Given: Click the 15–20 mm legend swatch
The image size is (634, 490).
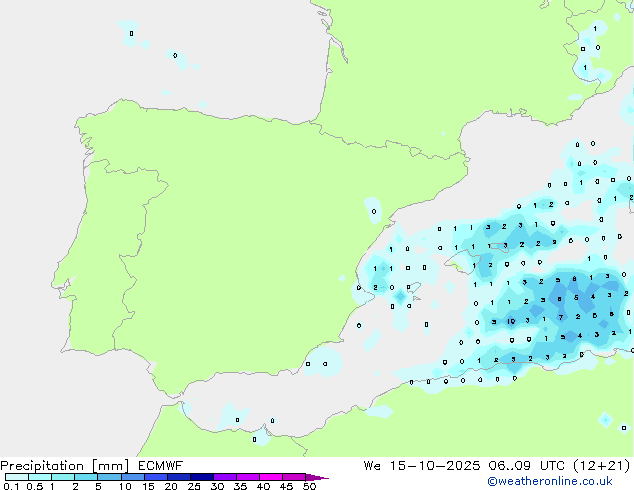Looking at the screenshot, I should pyautogui.click(x=155, y=477).
